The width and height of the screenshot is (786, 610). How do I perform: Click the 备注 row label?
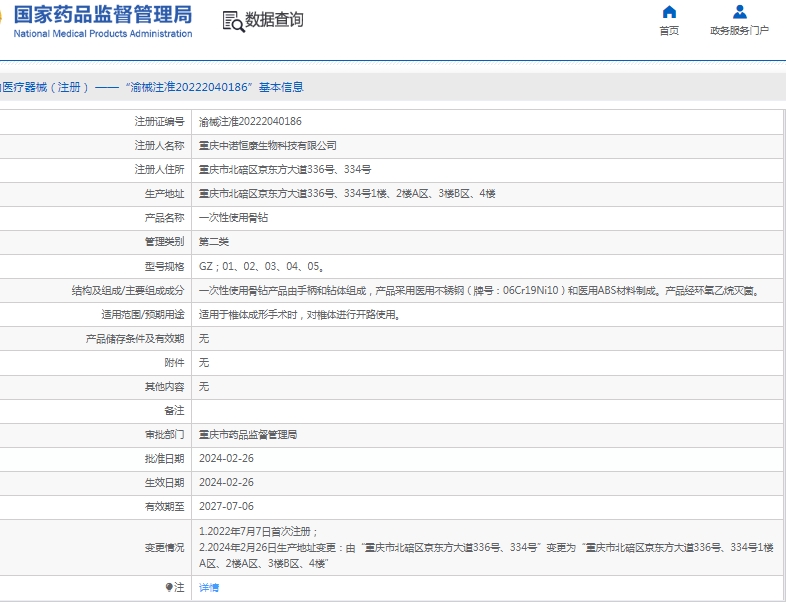click(x=174, y=411)
